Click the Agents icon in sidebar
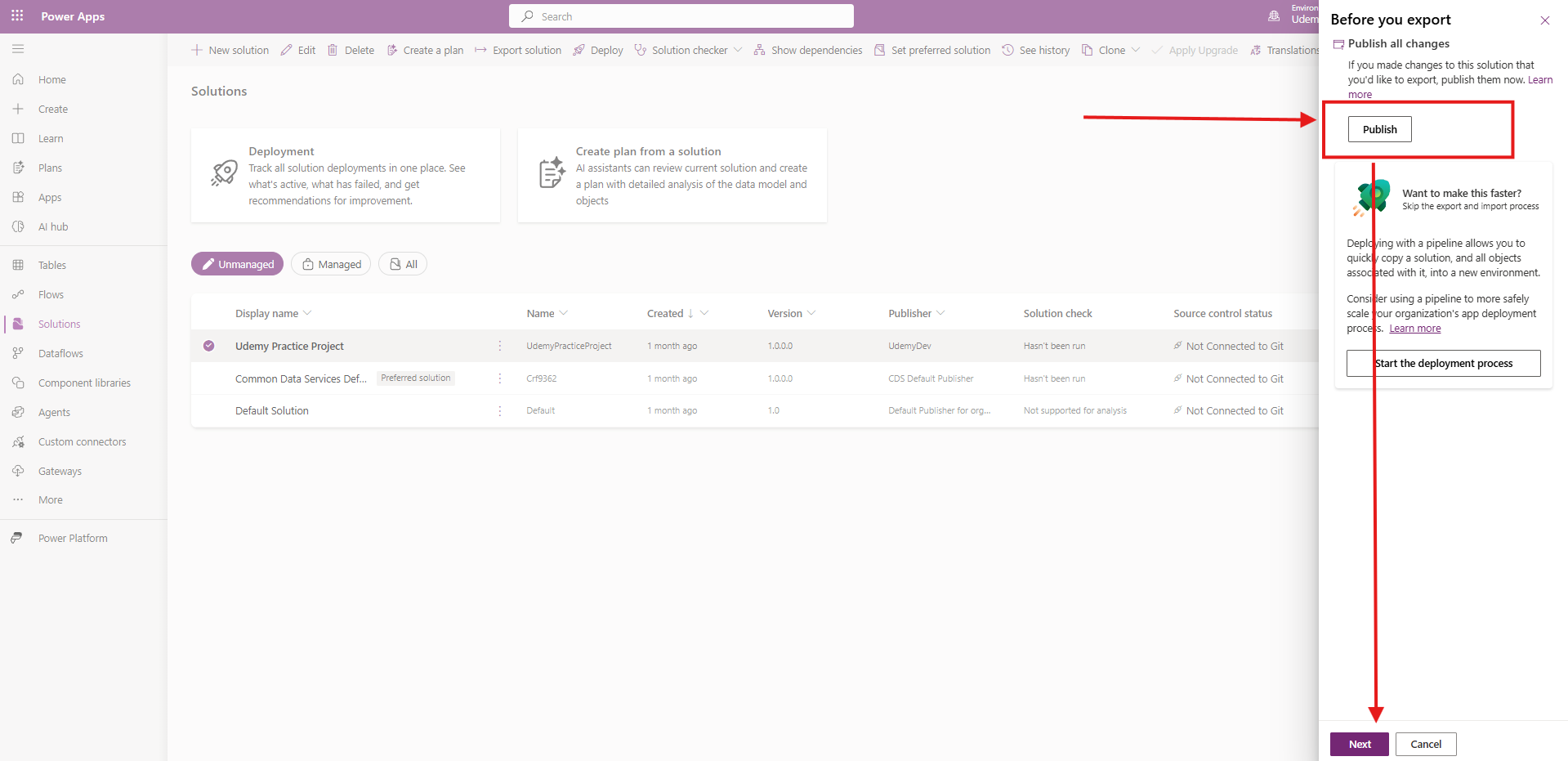Image resolution: width=1568 pixels, height=761 pixels. [x=18, y=412]
